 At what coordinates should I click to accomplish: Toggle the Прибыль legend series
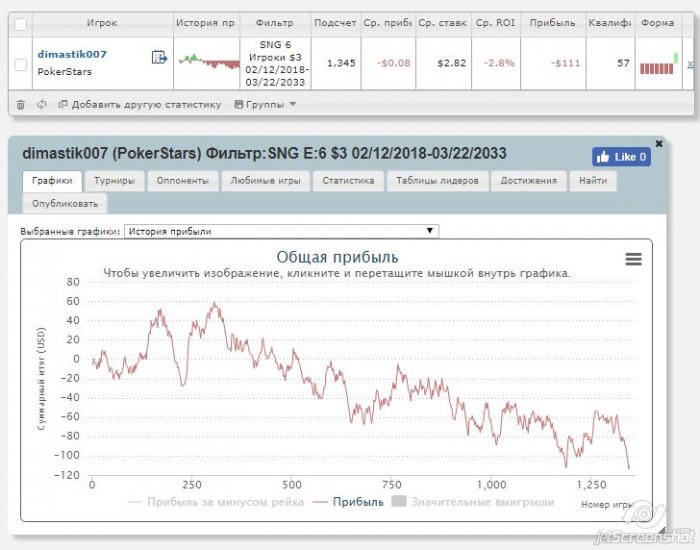pyautogui.click(x=348, y=502)
